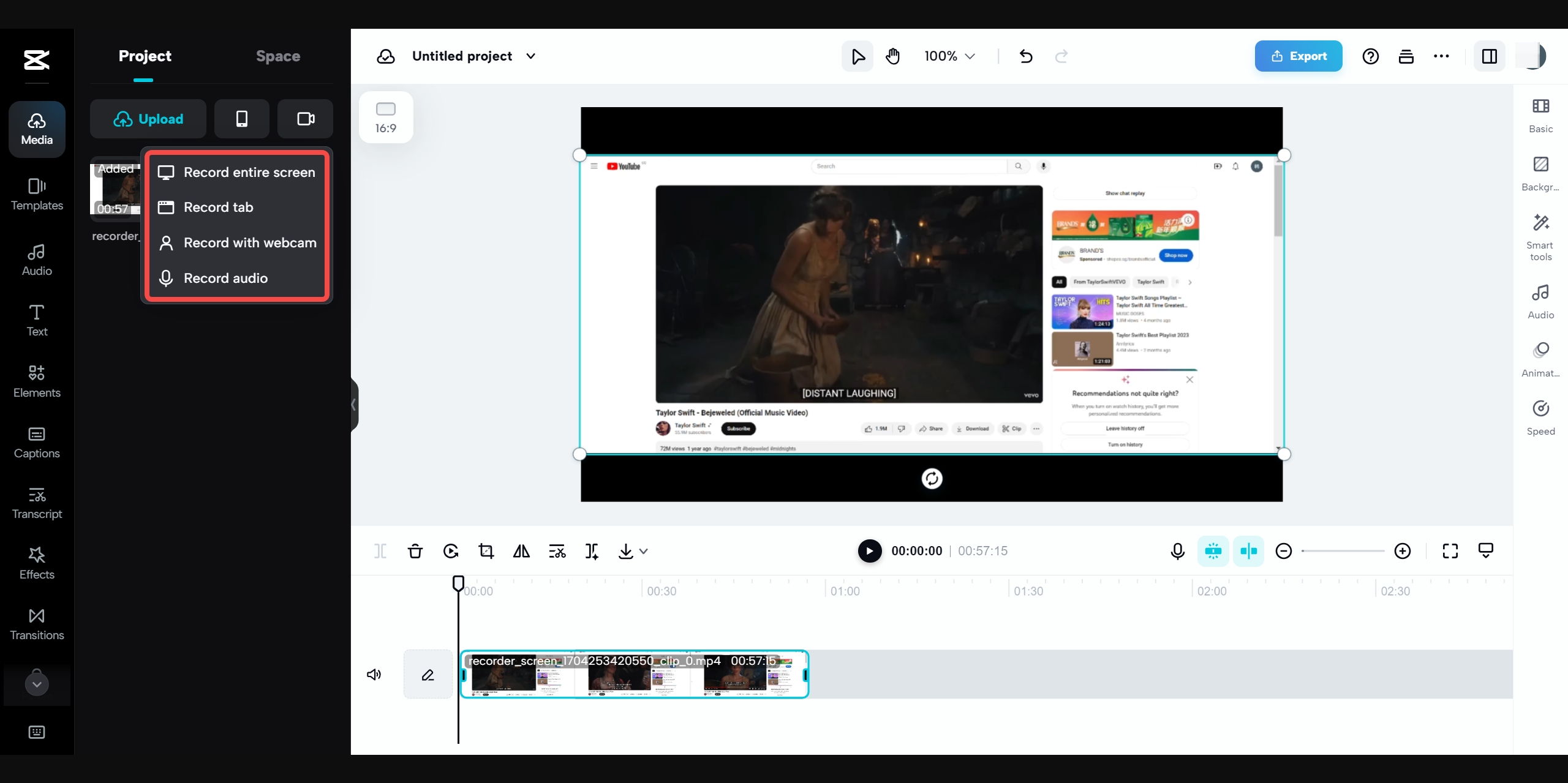Zoom out the timeline with minus button
Viewport: 1568px width, 783px height.
click(1284, 551)
